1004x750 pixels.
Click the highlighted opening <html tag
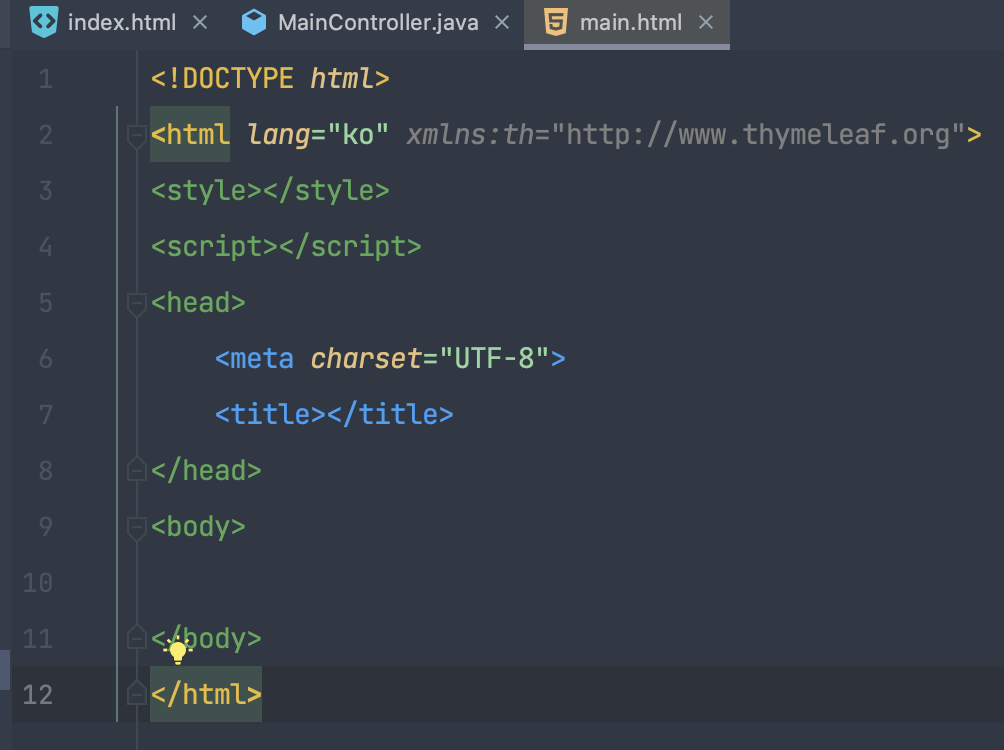point(190,135)
